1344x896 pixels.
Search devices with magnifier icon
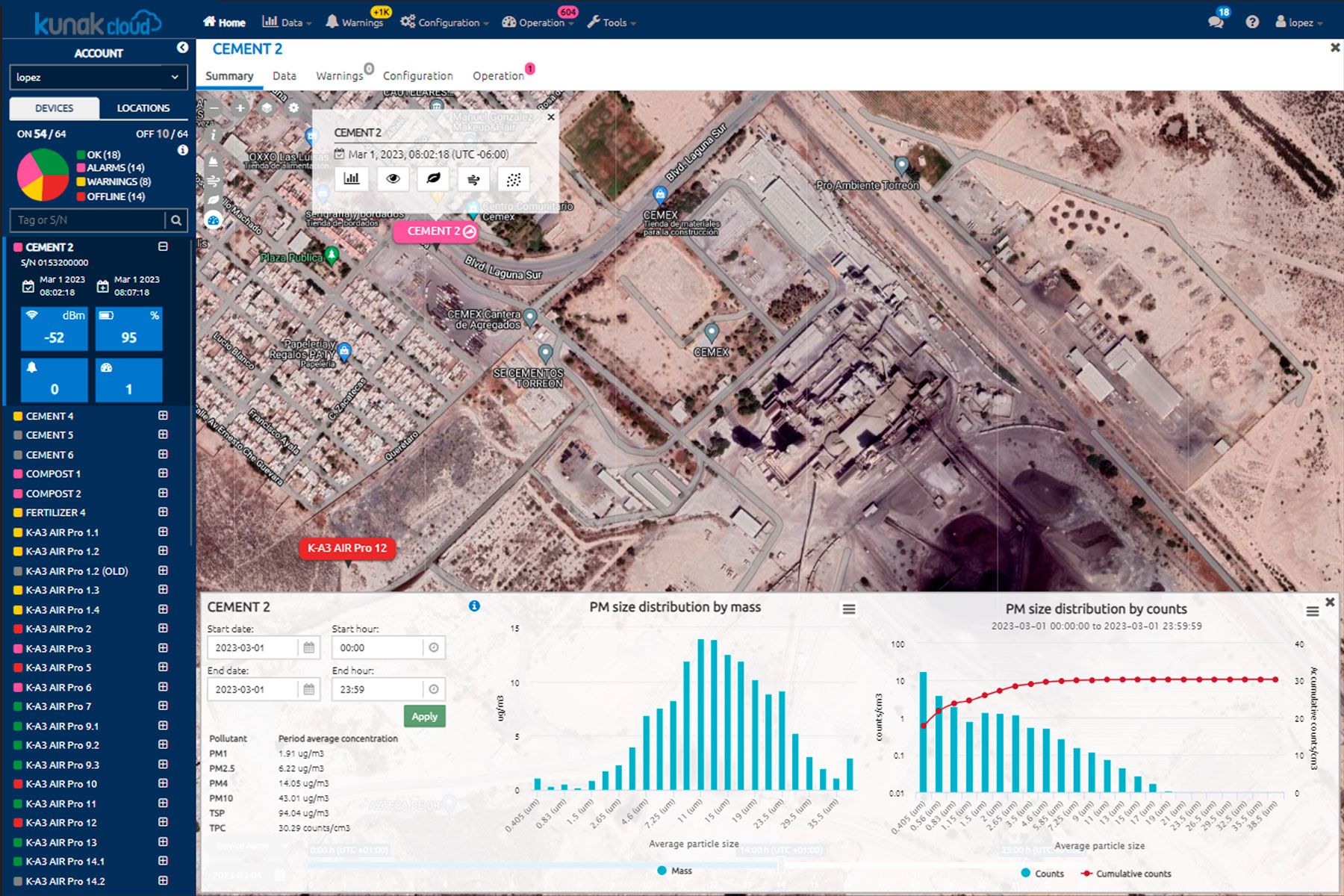point(176,220)
